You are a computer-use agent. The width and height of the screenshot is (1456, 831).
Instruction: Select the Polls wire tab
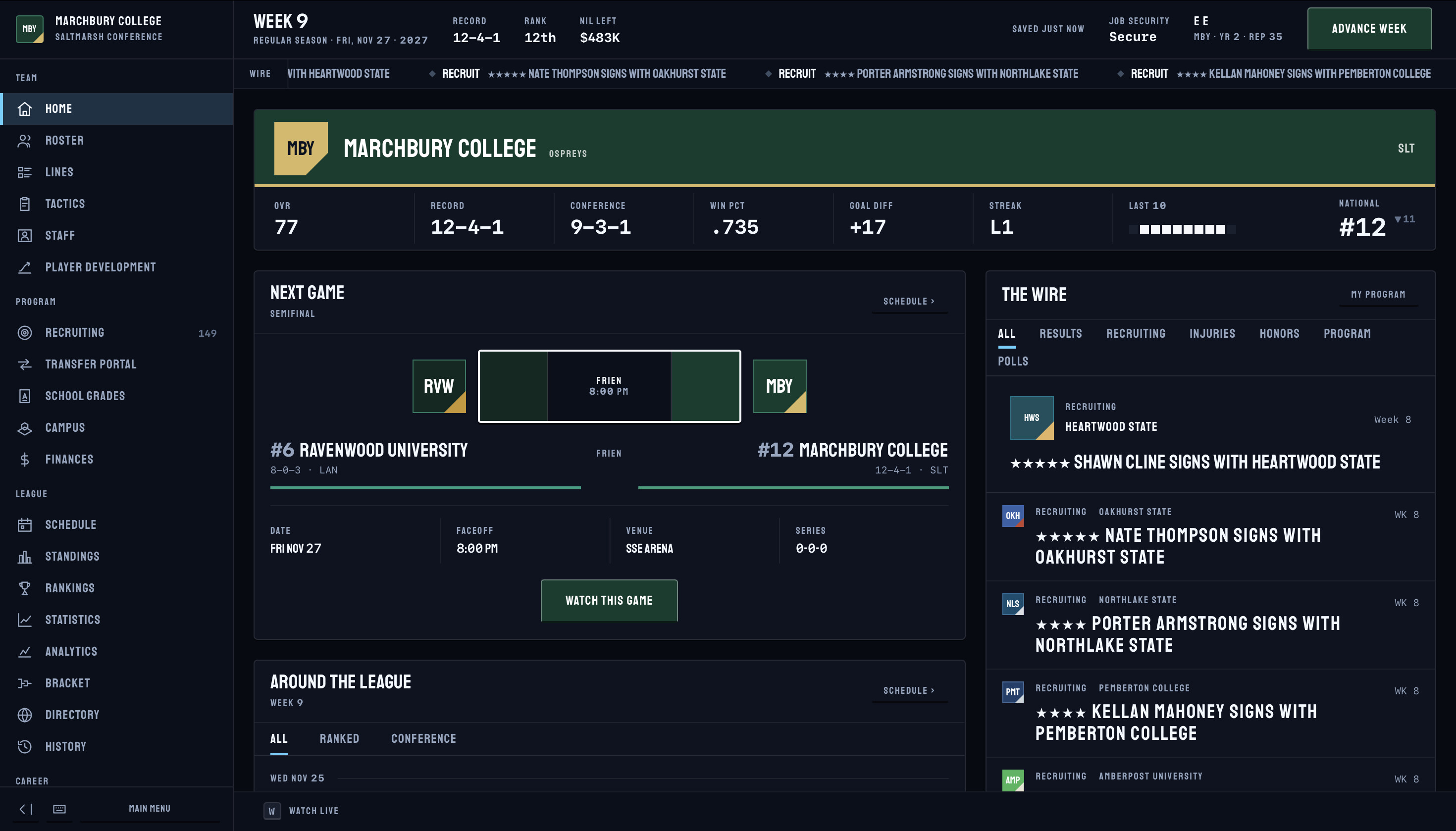tap(1013, 362)
